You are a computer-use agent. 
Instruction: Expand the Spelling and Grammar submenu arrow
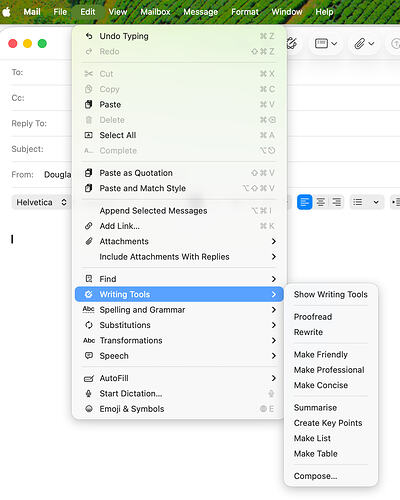click(x=274, y=309)
